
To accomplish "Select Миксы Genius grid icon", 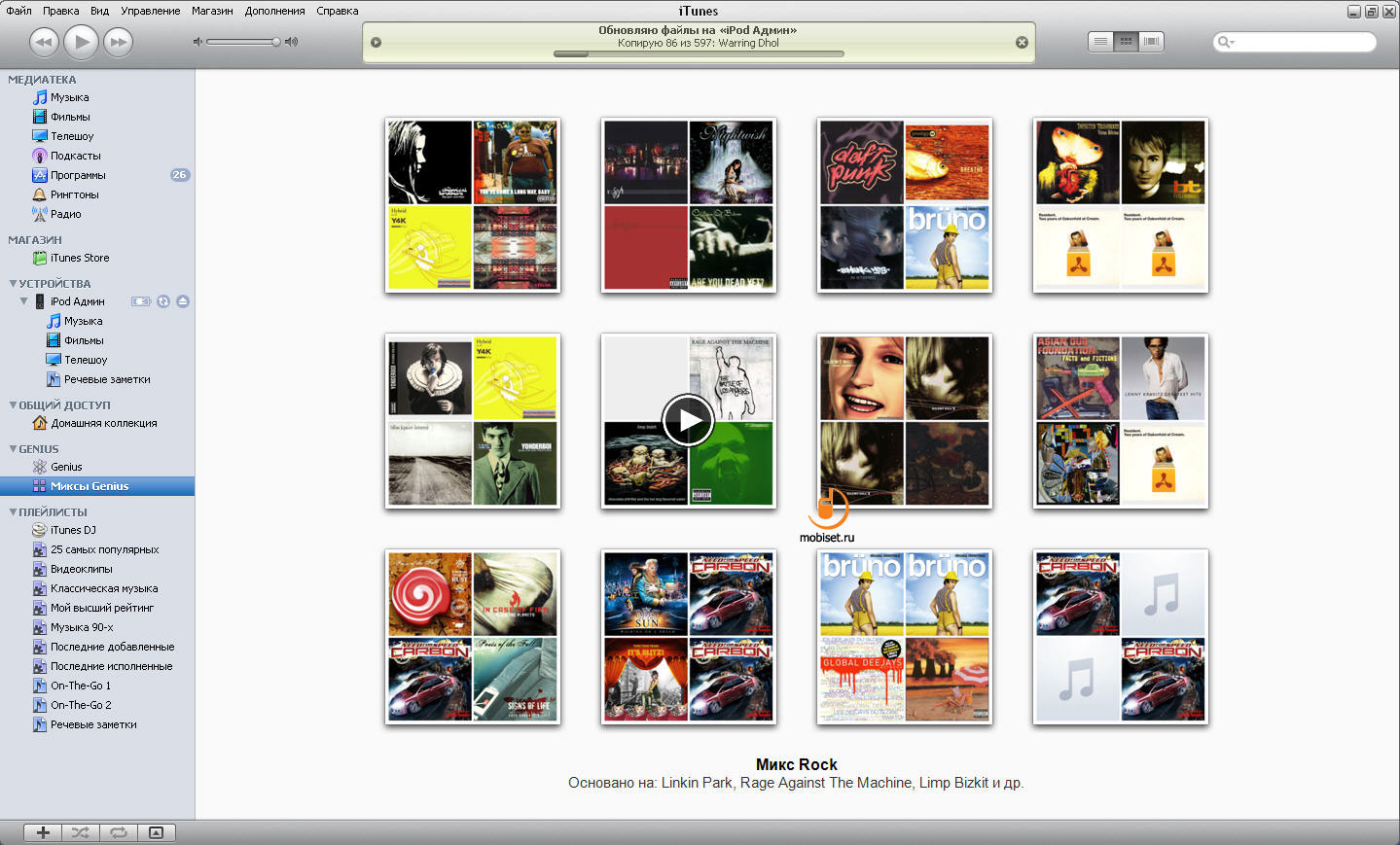I will [x=40, y=486].
